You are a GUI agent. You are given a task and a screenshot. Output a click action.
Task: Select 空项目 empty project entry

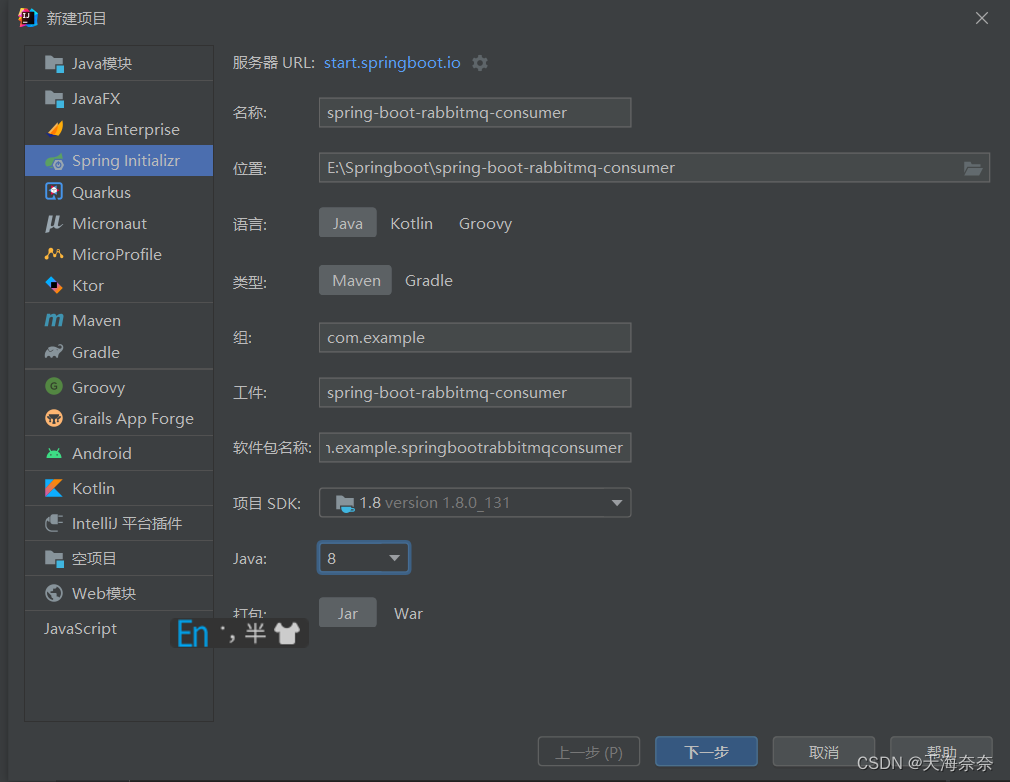[x=119, y=558]
